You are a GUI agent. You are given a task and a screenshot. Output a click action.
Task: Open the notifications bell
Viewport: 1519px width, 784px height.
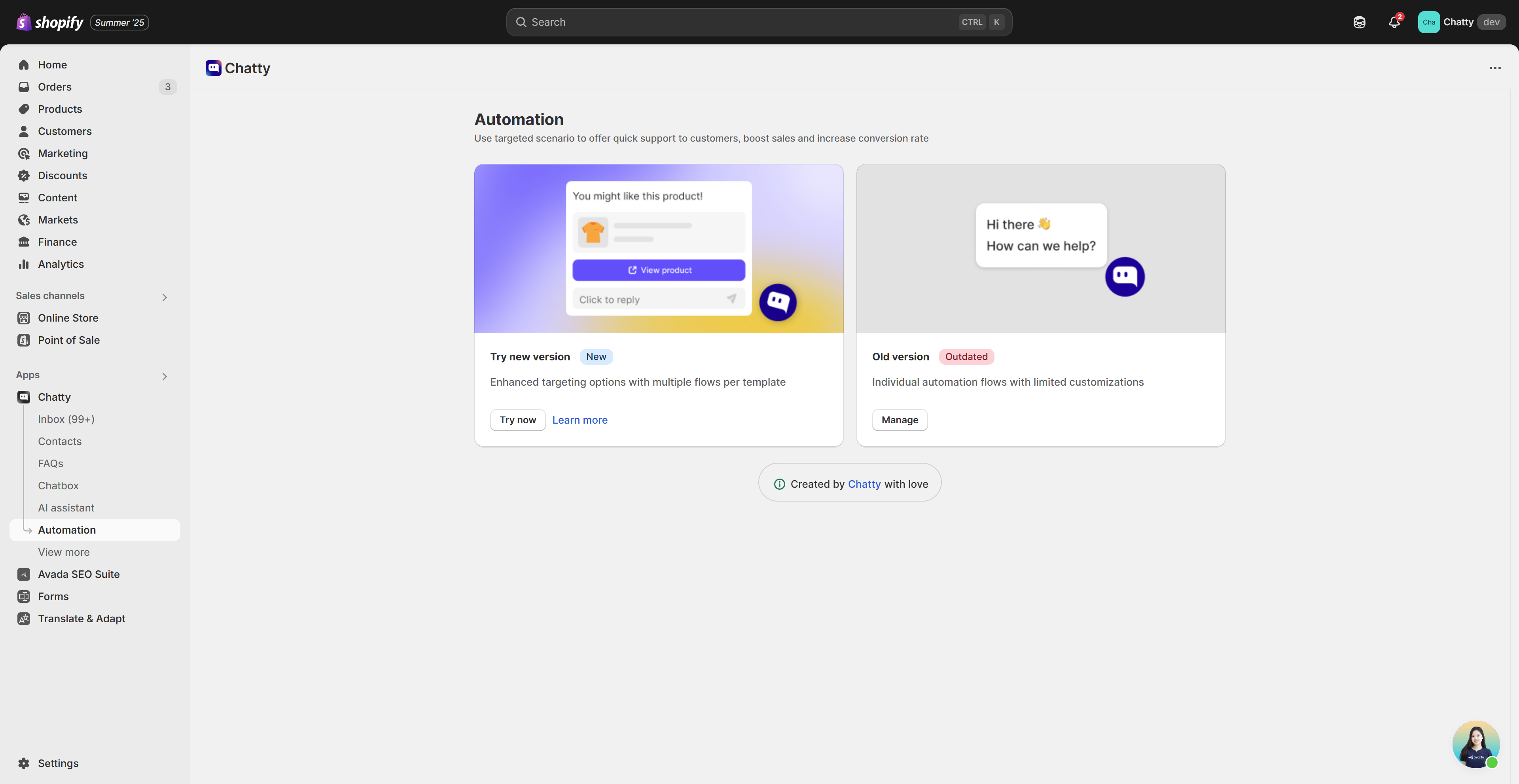(x=1394, y=23)
